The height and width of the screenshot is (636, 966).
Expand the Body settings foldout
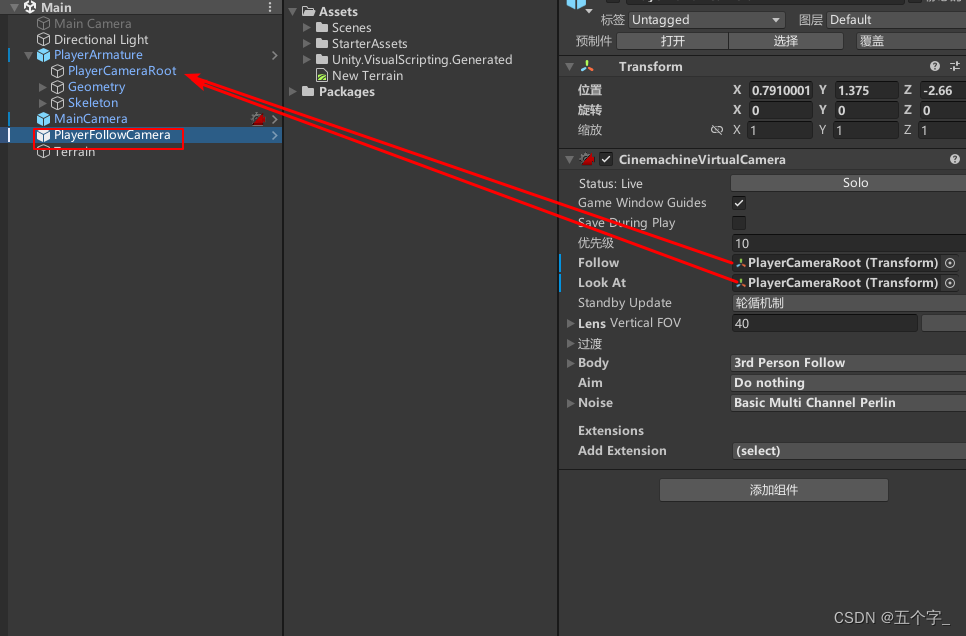click(570, 363)
